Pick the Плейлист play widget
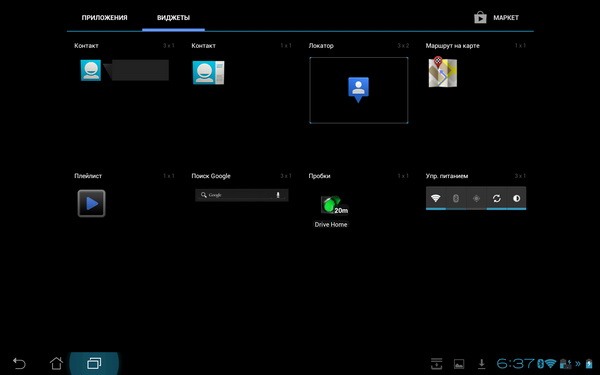Image resolution: width=600 pixels, height=375 pixels. click(x=91, y=203)
